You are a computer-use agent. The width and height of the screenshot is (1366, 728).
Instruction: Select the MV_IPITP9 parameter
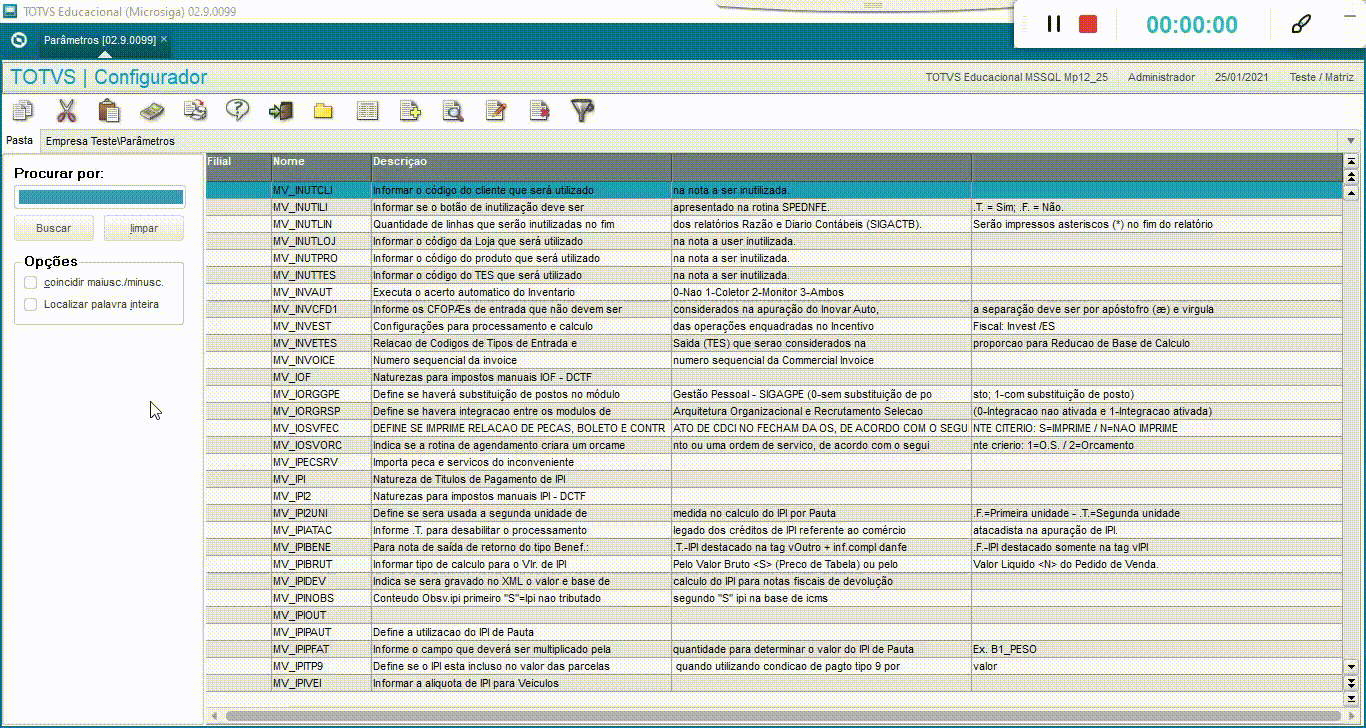click(774, 666)
